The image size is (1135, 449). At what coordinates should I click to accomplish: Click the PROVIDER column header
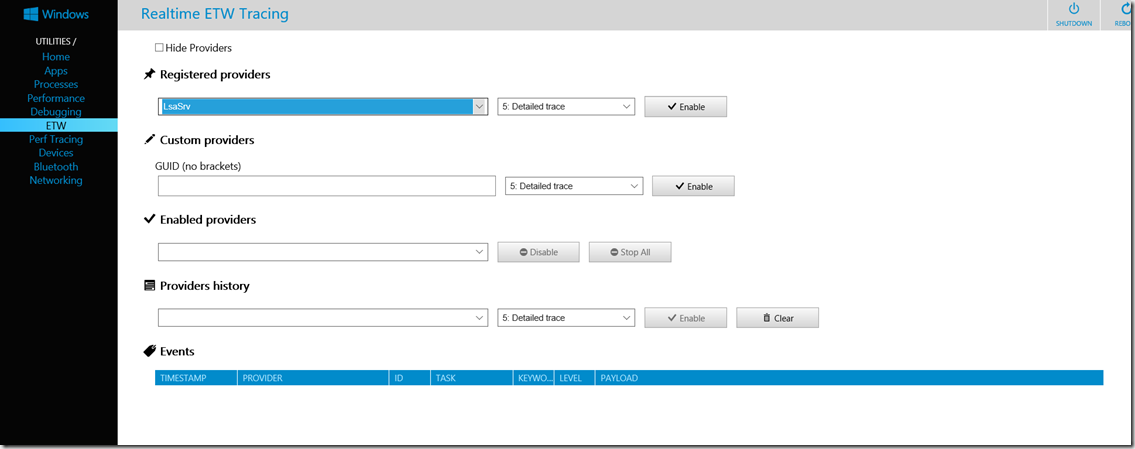pyautogui.click(x=313, y=378)
